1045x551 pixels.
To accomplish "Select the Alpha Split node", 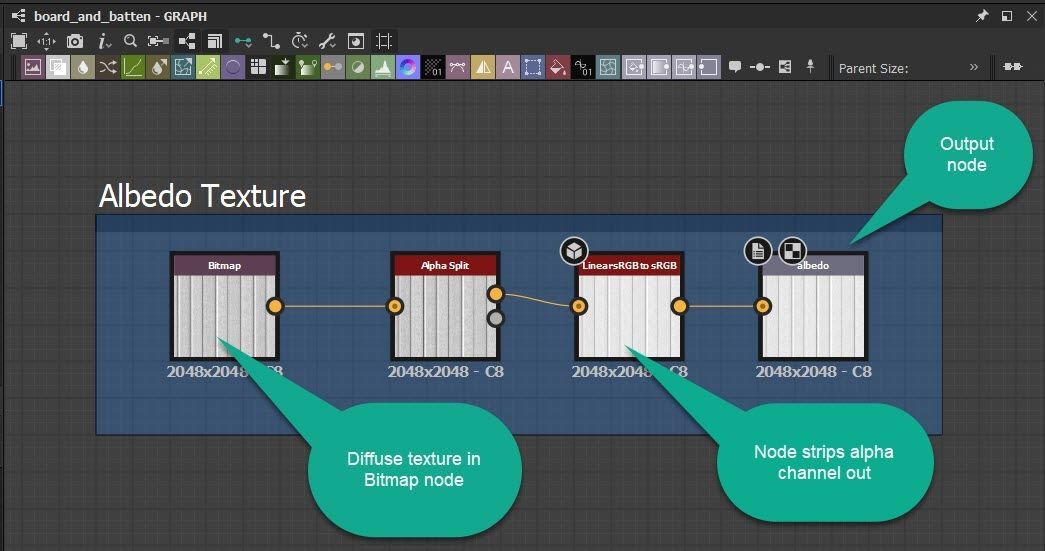I will coord(445,306).
